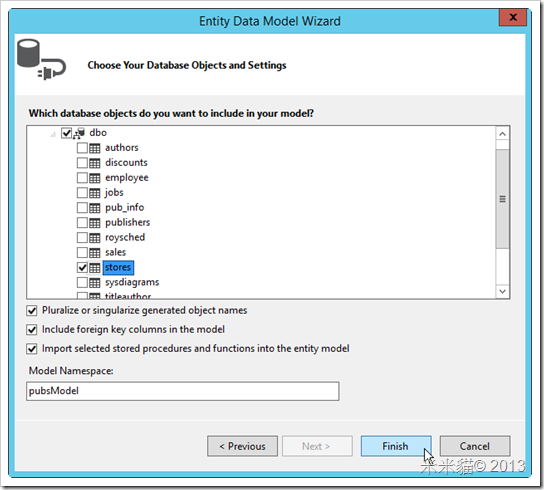Click the dbo schema icon

pyautogui.click(x=79, y=133)
